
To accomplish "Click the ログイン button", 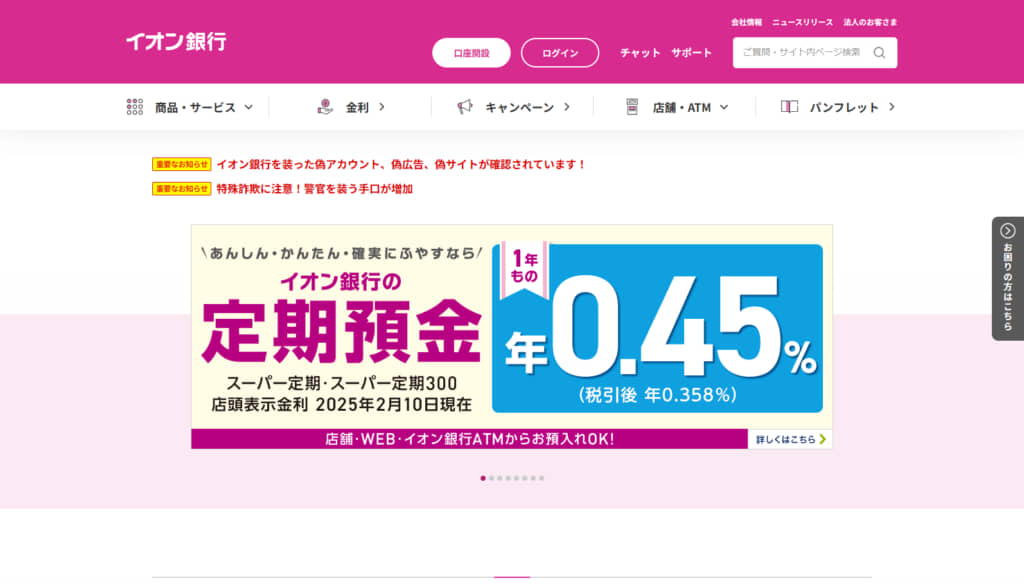I will (x=560, y=53).
